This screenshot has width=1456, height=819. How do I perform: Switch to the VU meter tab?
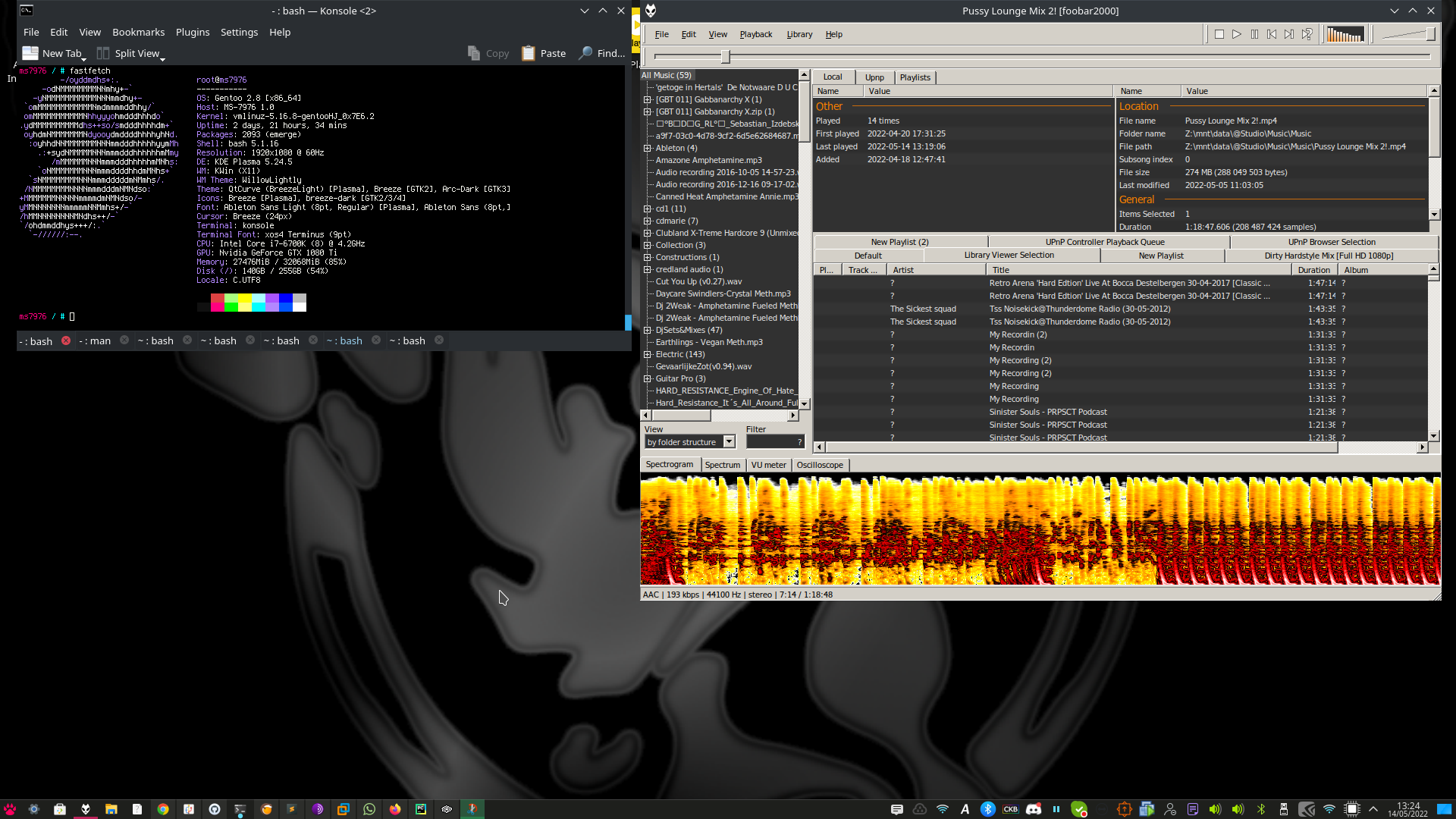(768, 465)
